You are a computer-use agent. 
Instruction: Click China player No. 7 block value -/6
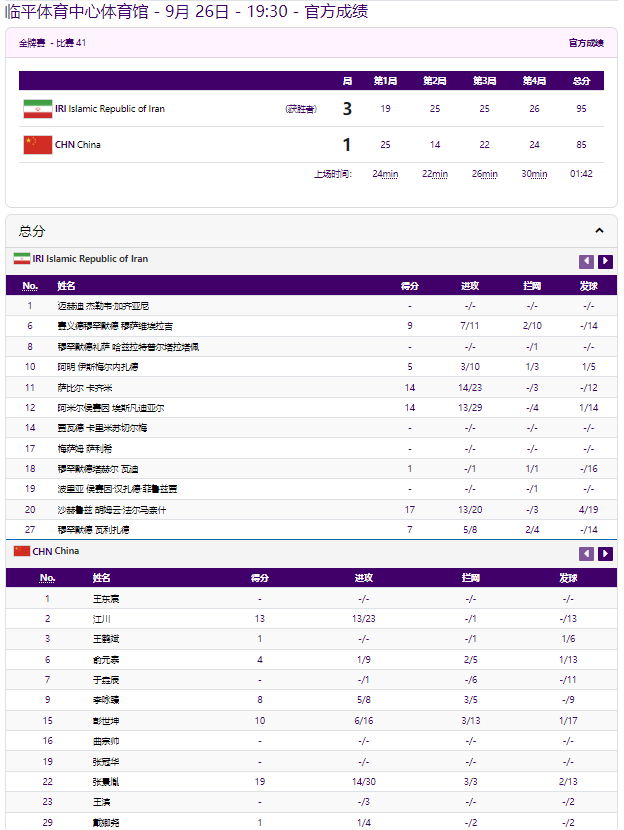click(471, 680)
